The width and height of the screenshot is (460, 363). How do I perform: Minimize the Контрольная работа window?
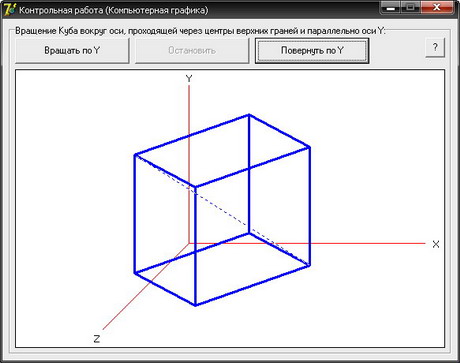[x=390, y=7]
